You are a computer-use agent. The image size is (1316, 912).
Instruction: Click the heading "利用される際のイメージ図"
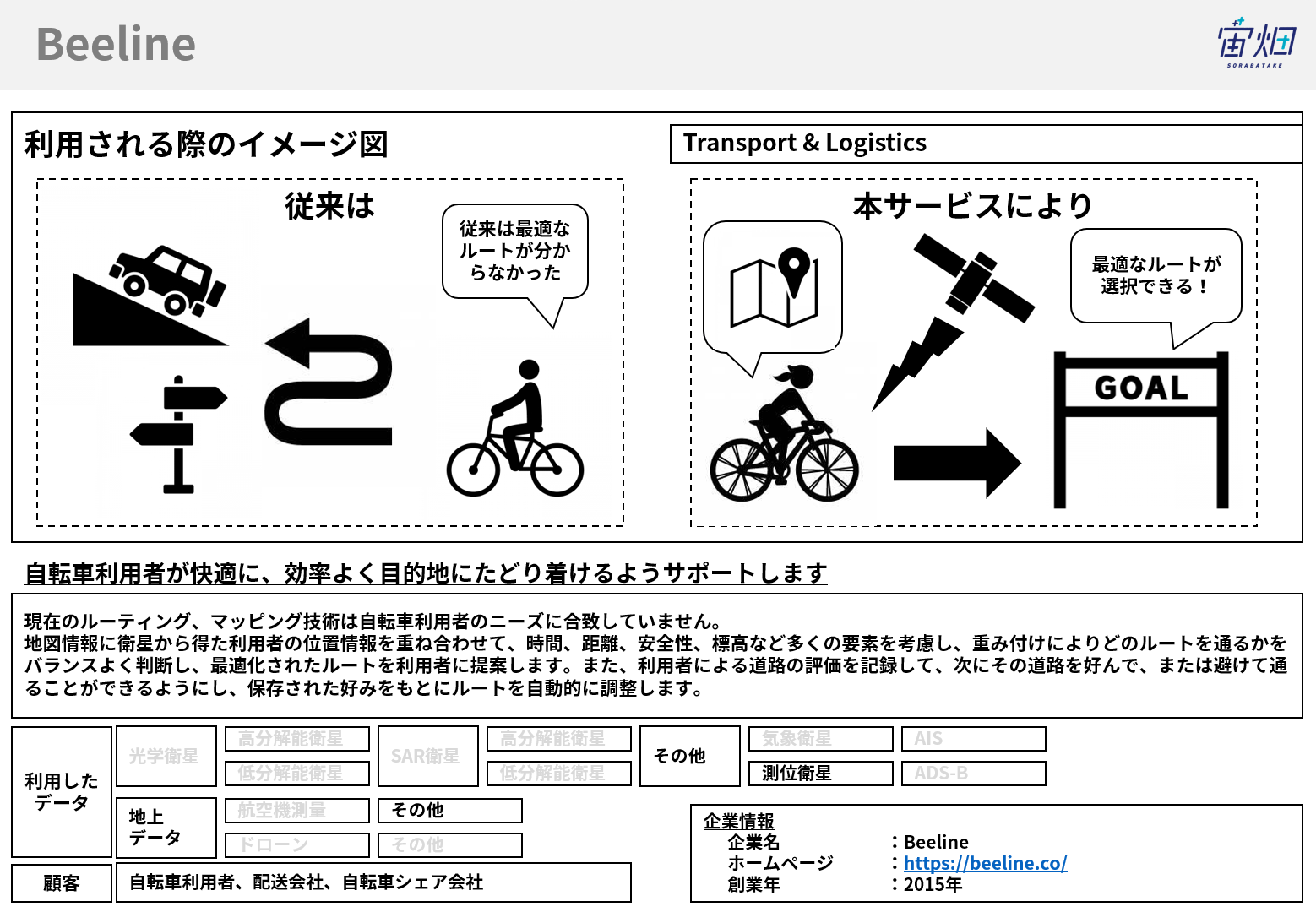click(x=206, y=144)
